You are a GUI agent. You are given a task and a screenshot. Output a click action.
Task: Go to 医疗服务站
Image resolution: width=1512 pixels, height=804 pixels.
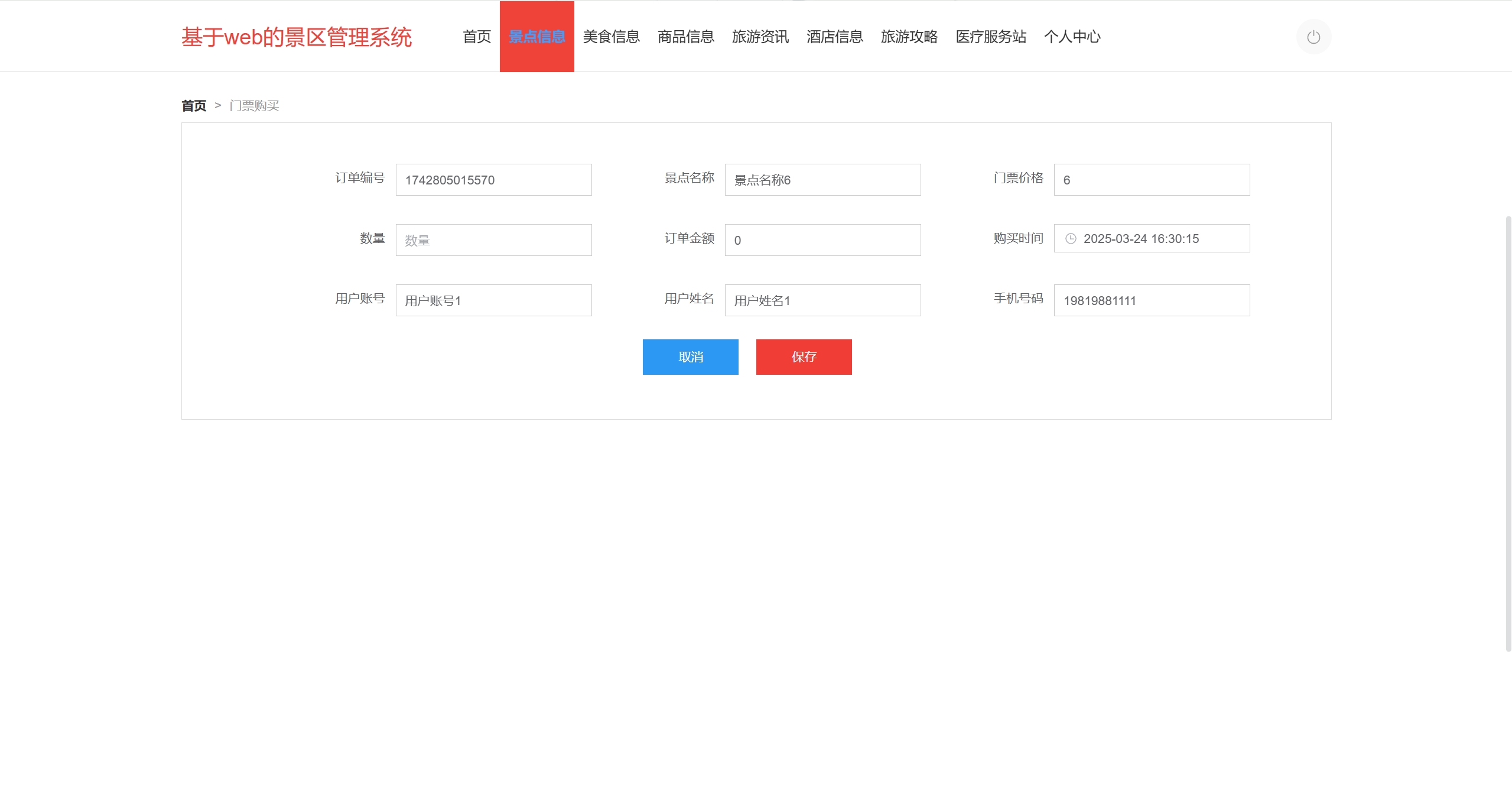(x=990, y=37)
